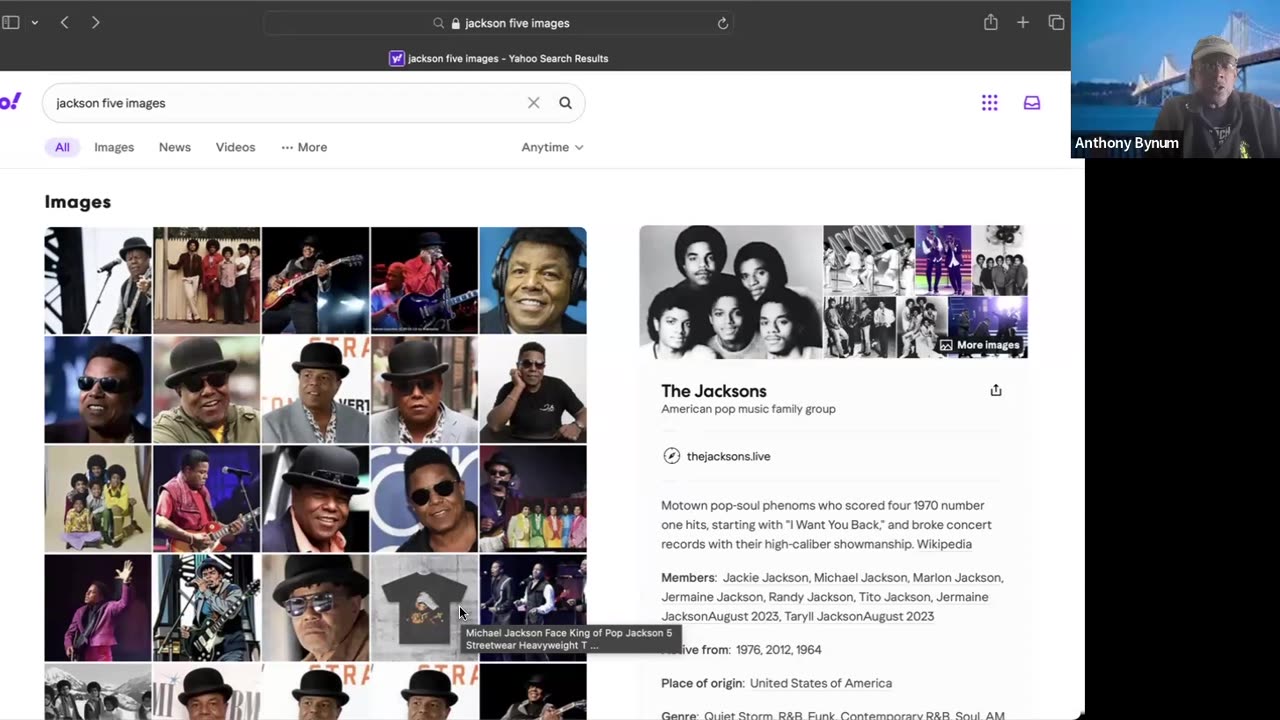
Task: Open the pink suit performer thumbnail
Action: (x=98, y=608)
